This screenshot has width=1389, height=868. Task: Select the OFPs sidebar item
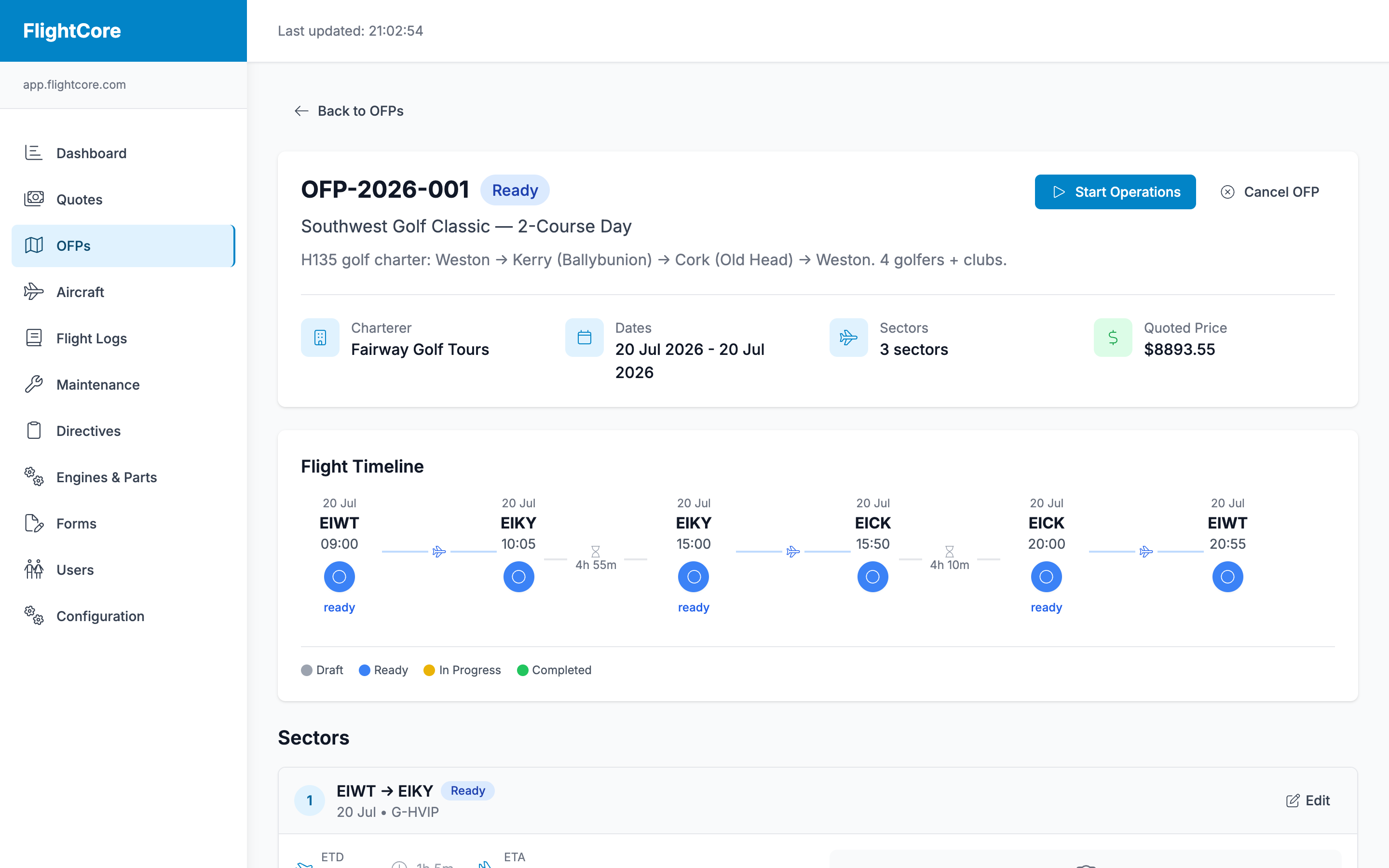point(123,246)
